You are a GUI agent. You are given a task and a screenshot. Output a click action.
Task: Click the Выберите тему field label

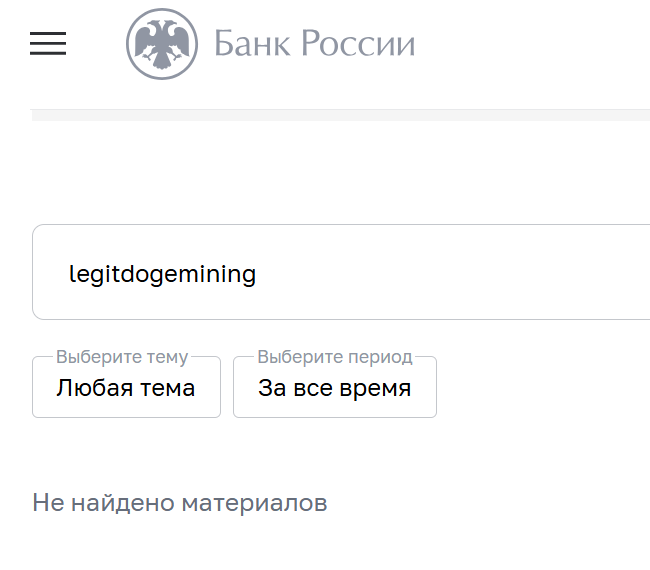tap(122, 357)
